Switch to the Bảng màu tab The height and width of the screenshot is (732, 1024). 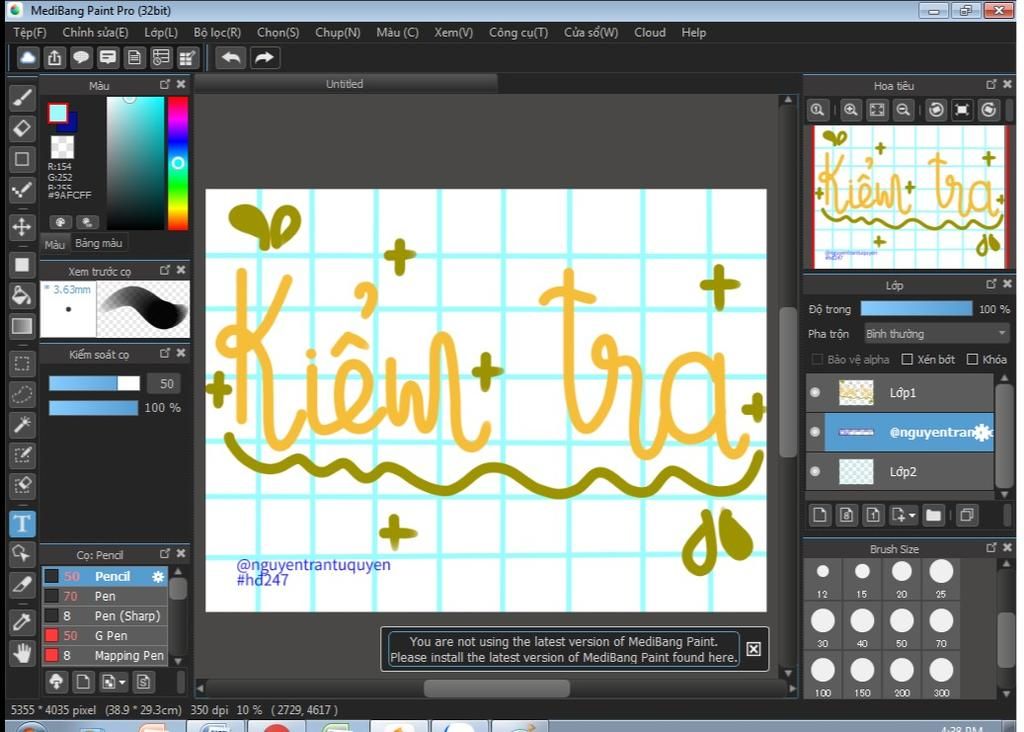coord(99,243)
